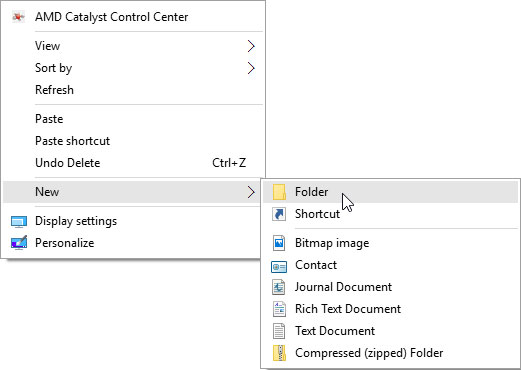Click the Bitmap image icon
Screen dimensions: 521x370
tap(279, 243)
